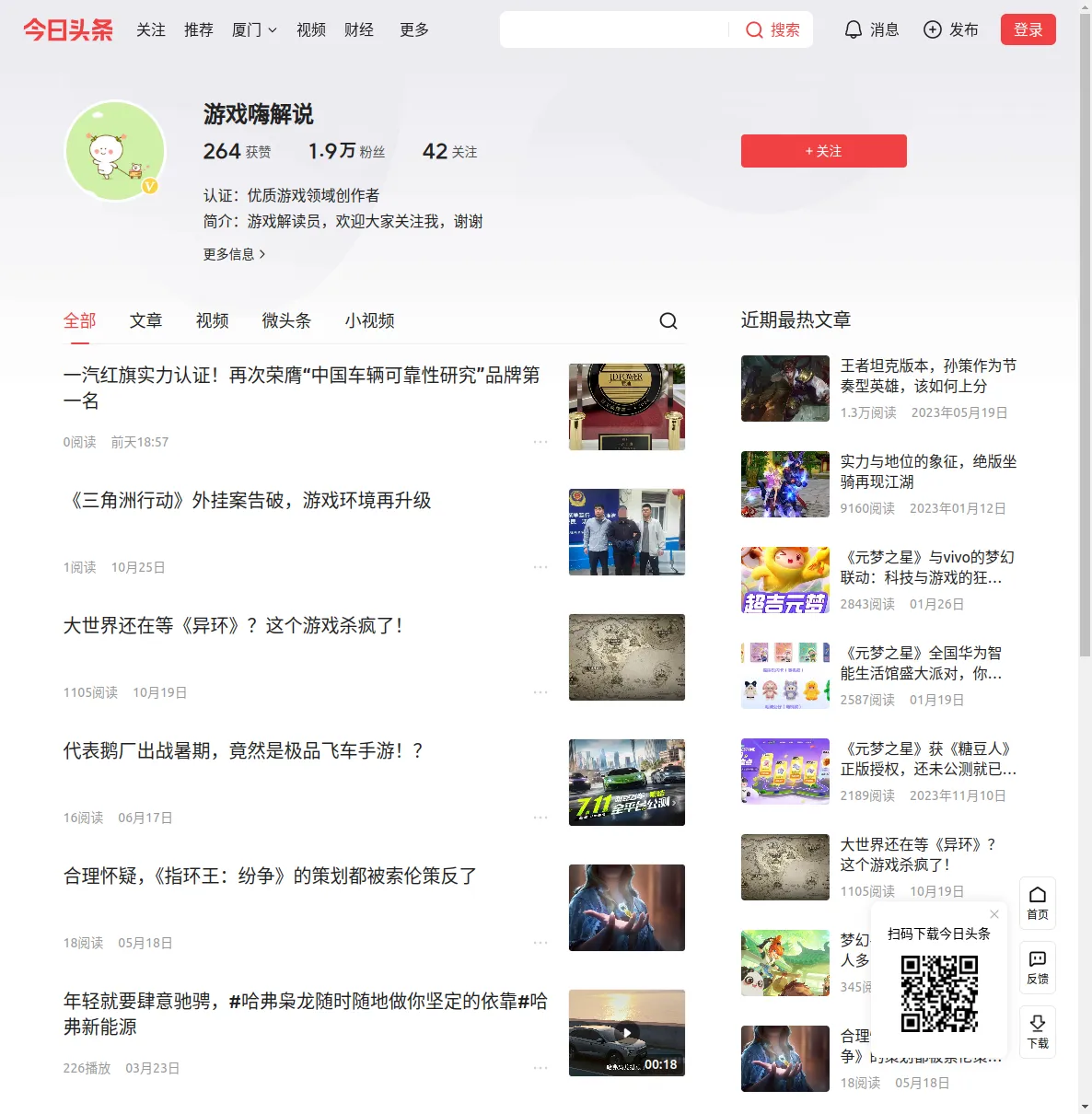Go to 关注 in the top navigation
The width and height of the screenshot is (1092, 1114).
pos(151,30)
